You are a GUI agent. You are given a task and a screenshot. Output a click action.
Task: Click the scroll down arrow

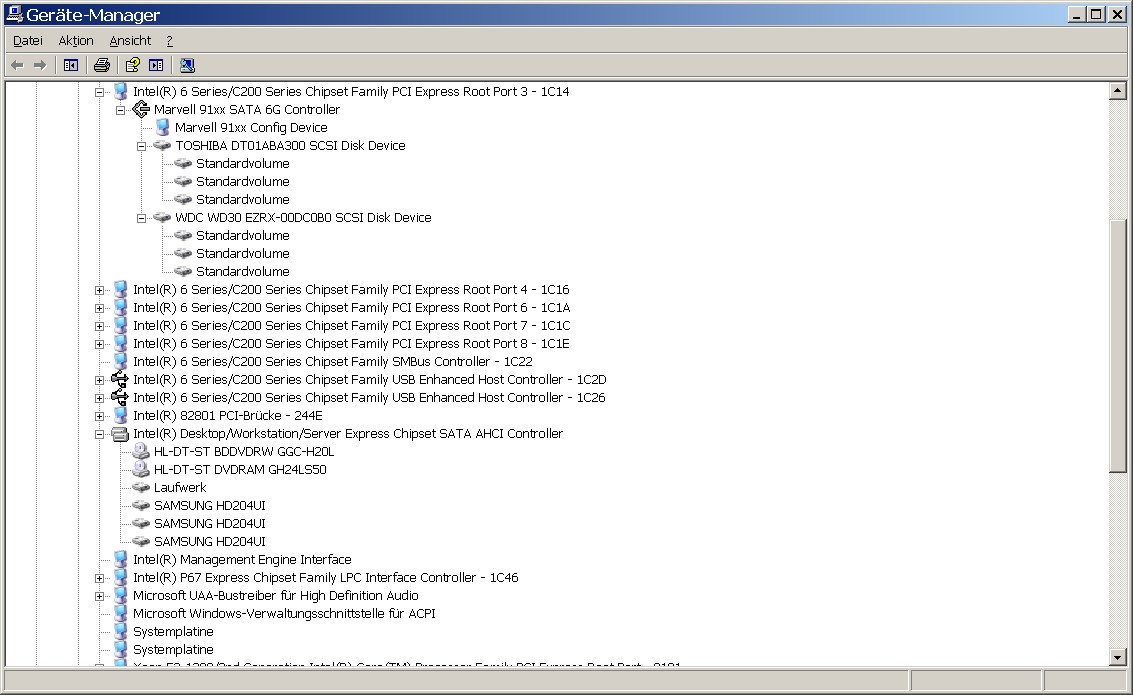point(1118,657)
